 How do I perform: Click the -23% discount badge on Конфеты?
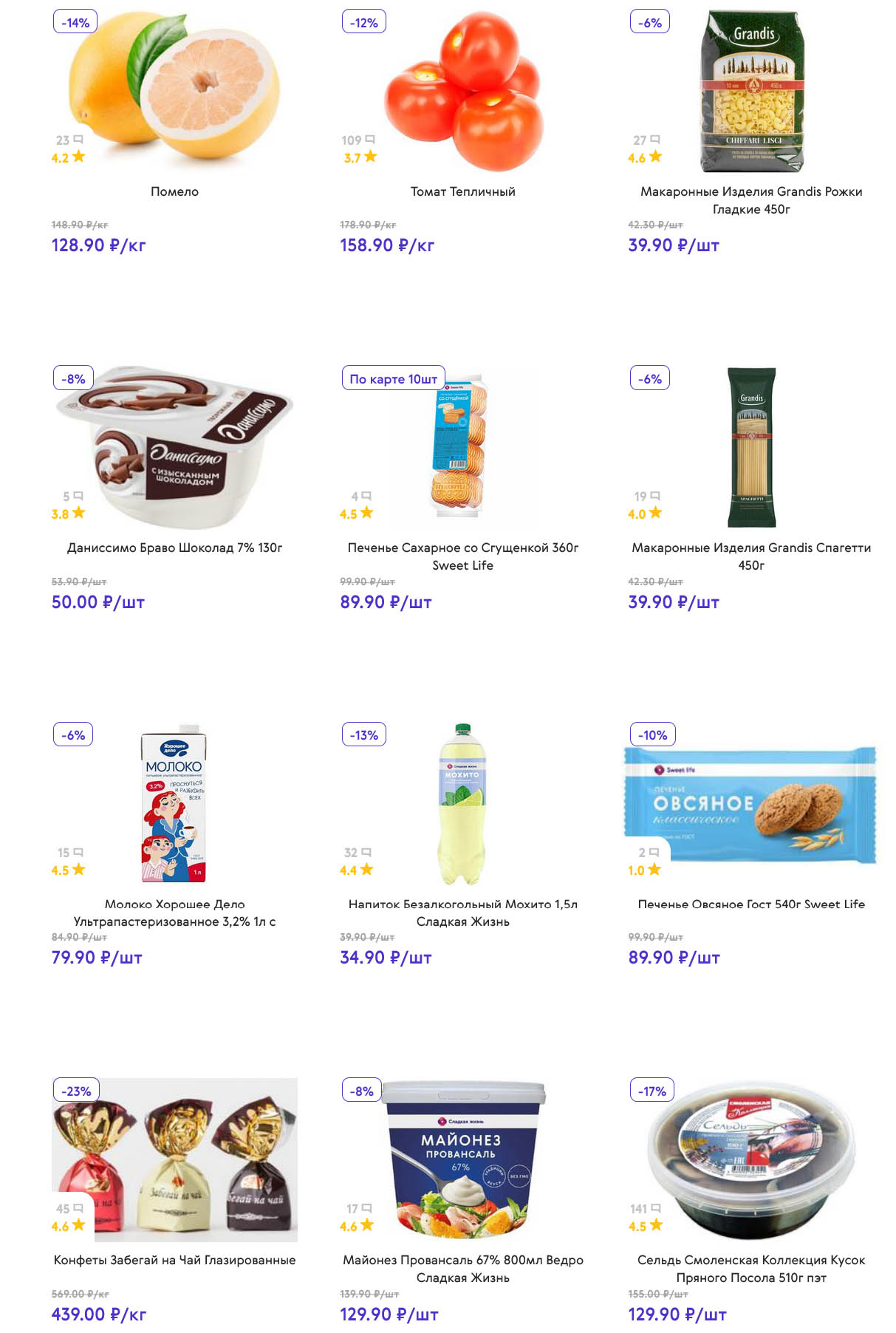pyautogui.click(x=76, y=1091)
